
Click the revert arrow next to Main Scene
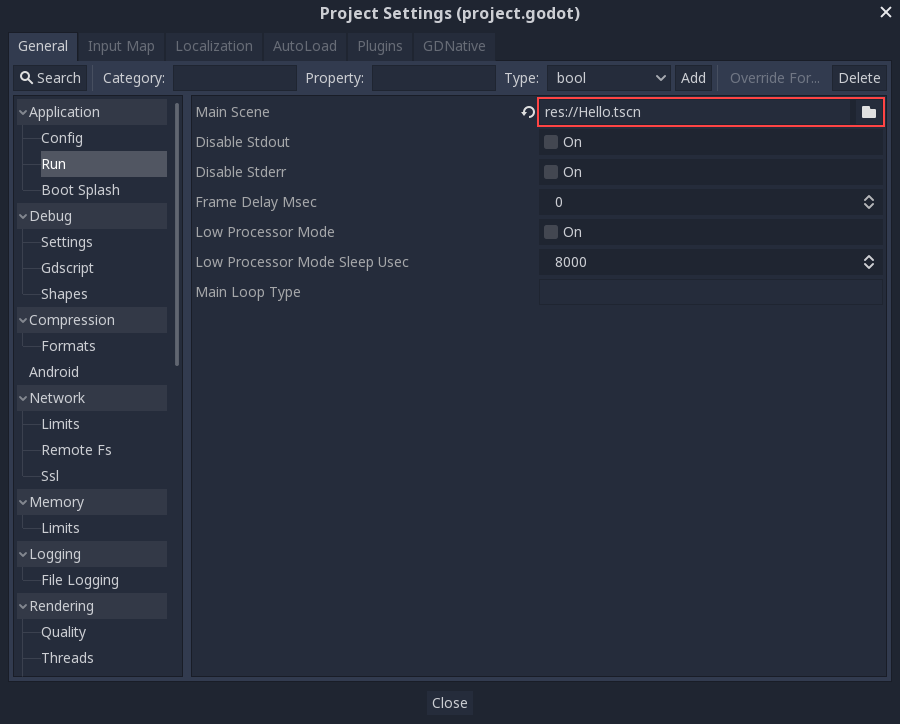point(528,112)
